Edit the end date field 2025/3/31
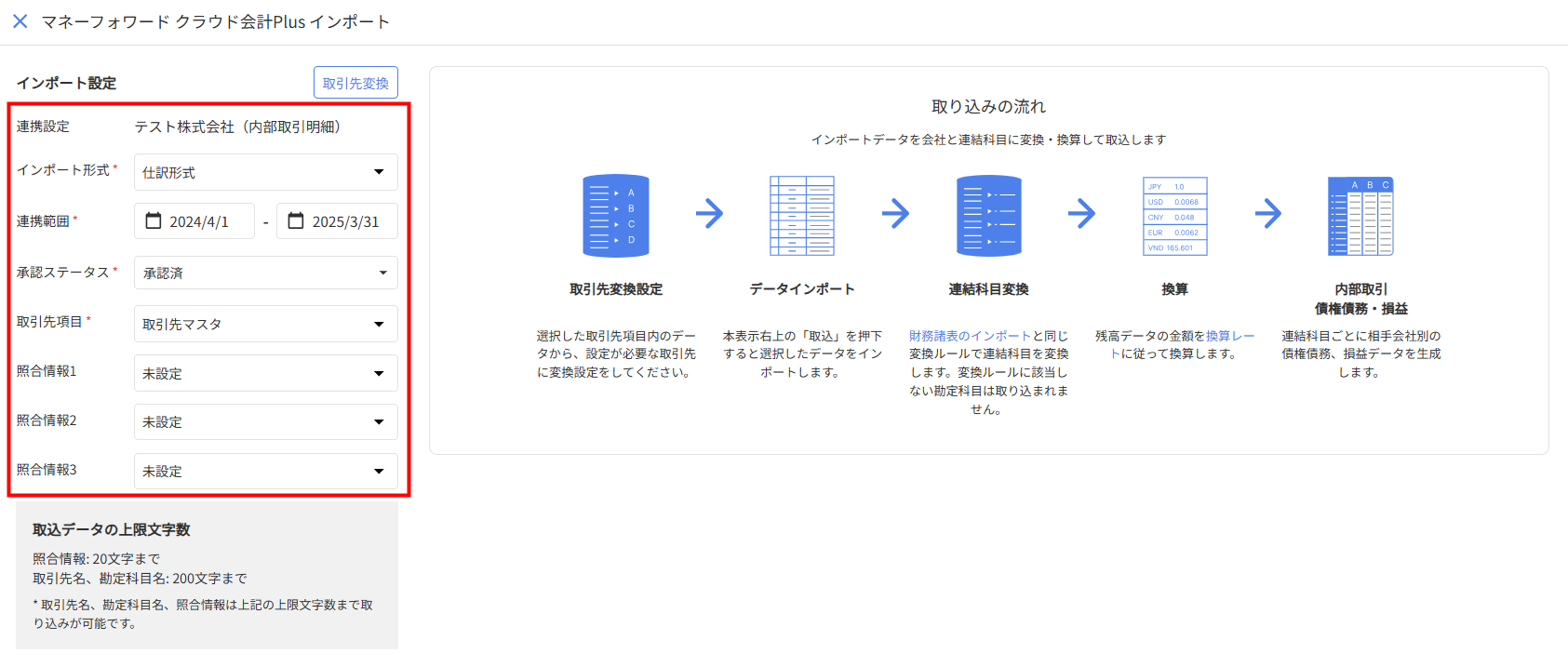This screenshot has height=667, width=1568. point(345,221)
